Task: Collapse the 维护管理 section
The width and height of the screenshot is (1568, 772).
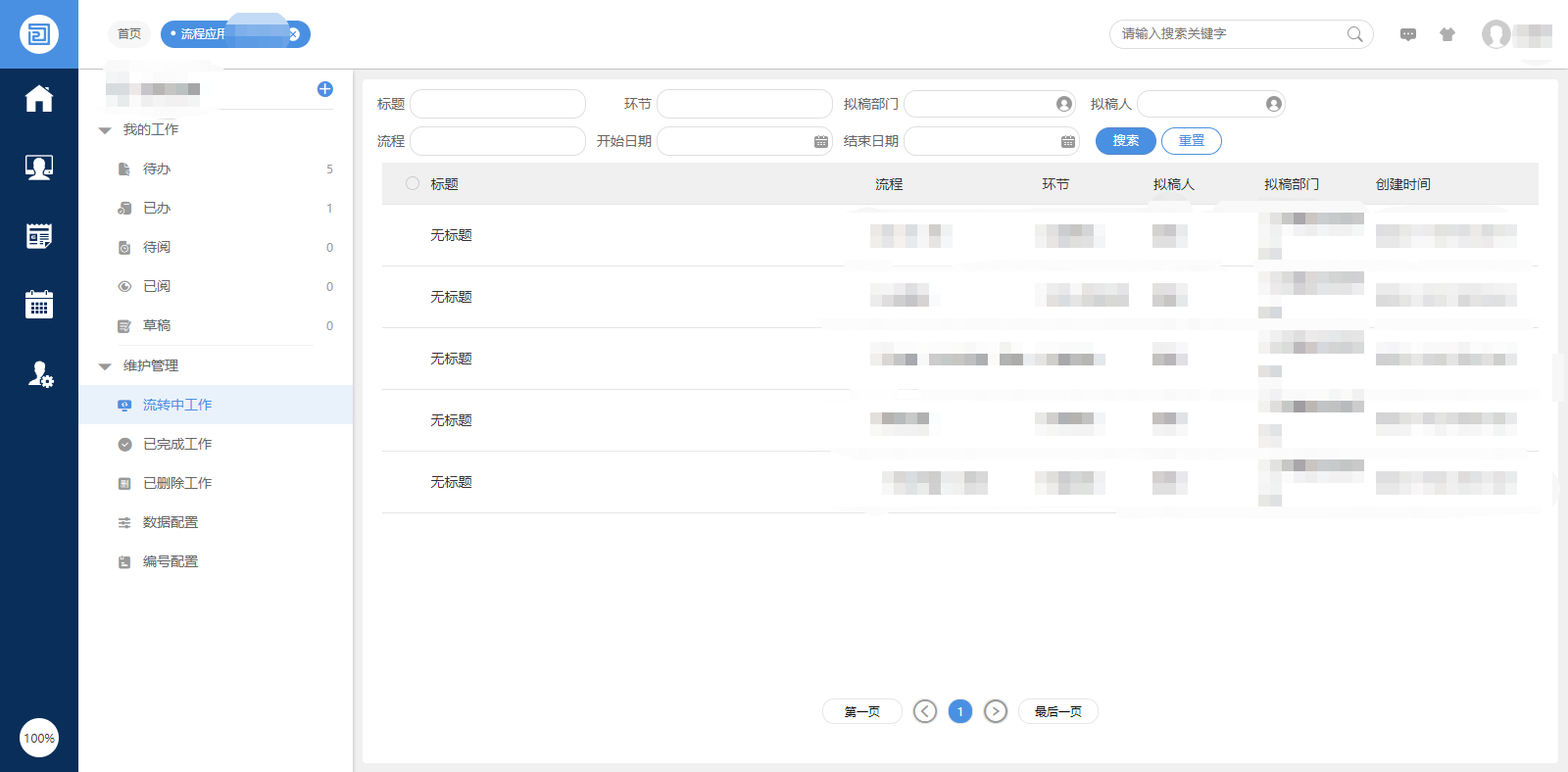Action: 105,366
